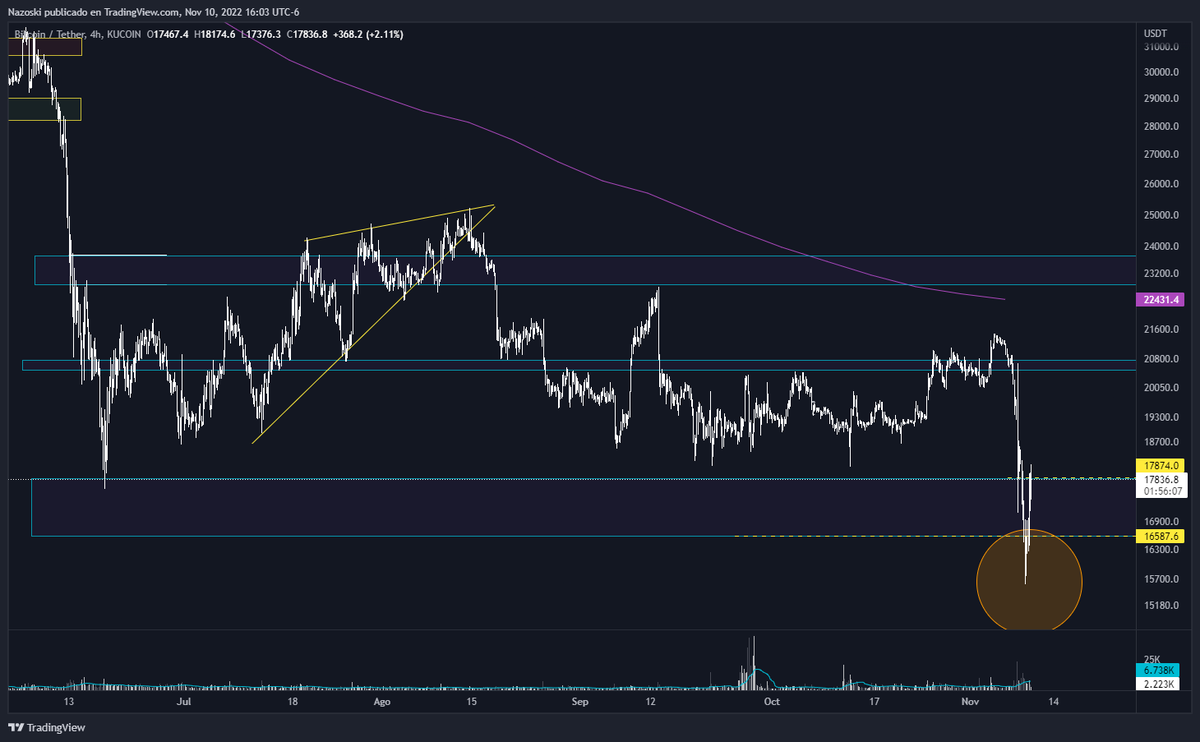Click the 25000.0 price axis label
This screenshot has width=1200, height=742.
[x=1160, y=215]
